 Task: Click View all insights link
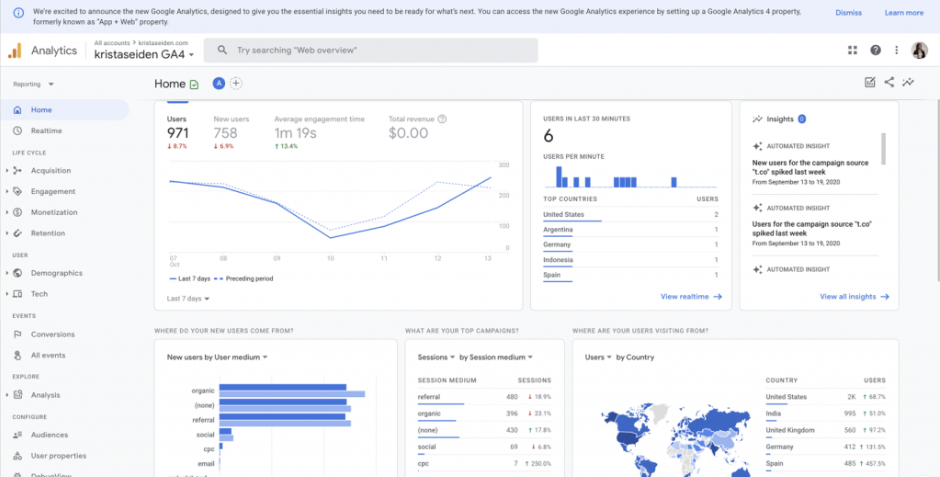(854, 297)
